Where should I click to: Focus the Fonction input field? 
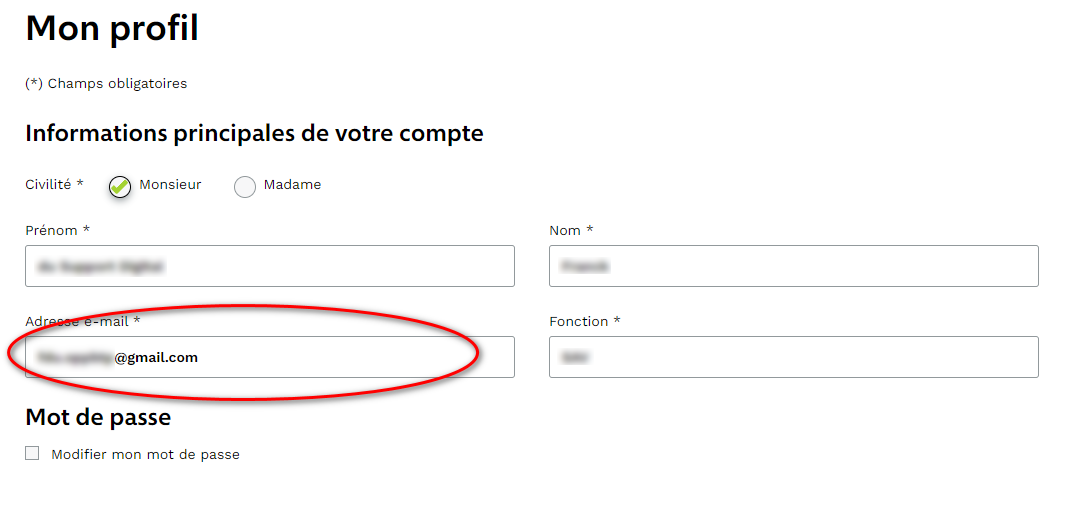(793, 357)
